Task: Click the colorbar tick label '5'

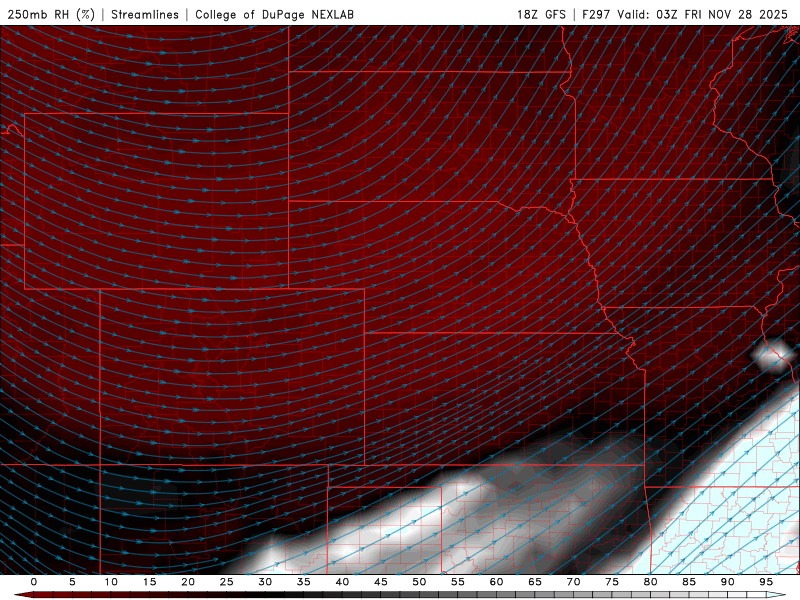Action: (x=72, y=582)
